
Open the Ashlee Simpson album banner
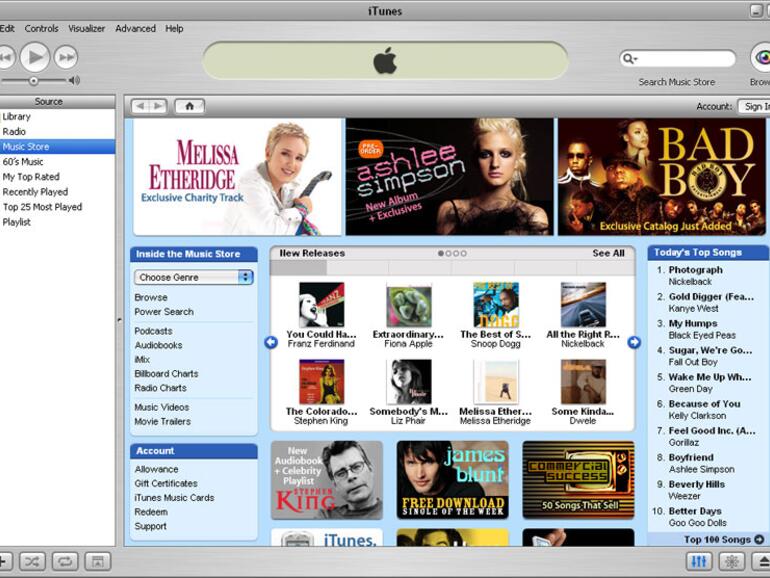click(x=449, y=177)
